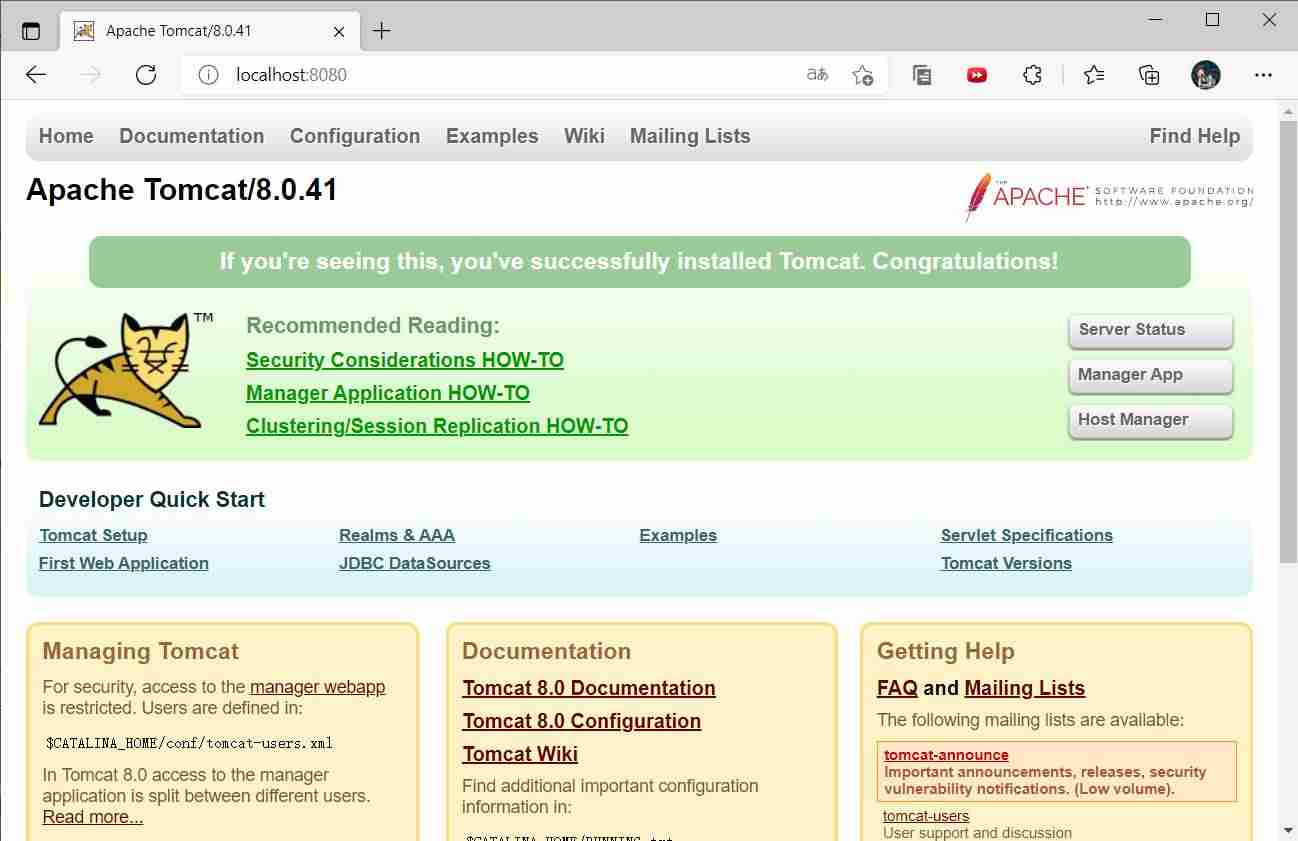
Task: Click the extension icon left of YouTube
Action: (922, 75)
